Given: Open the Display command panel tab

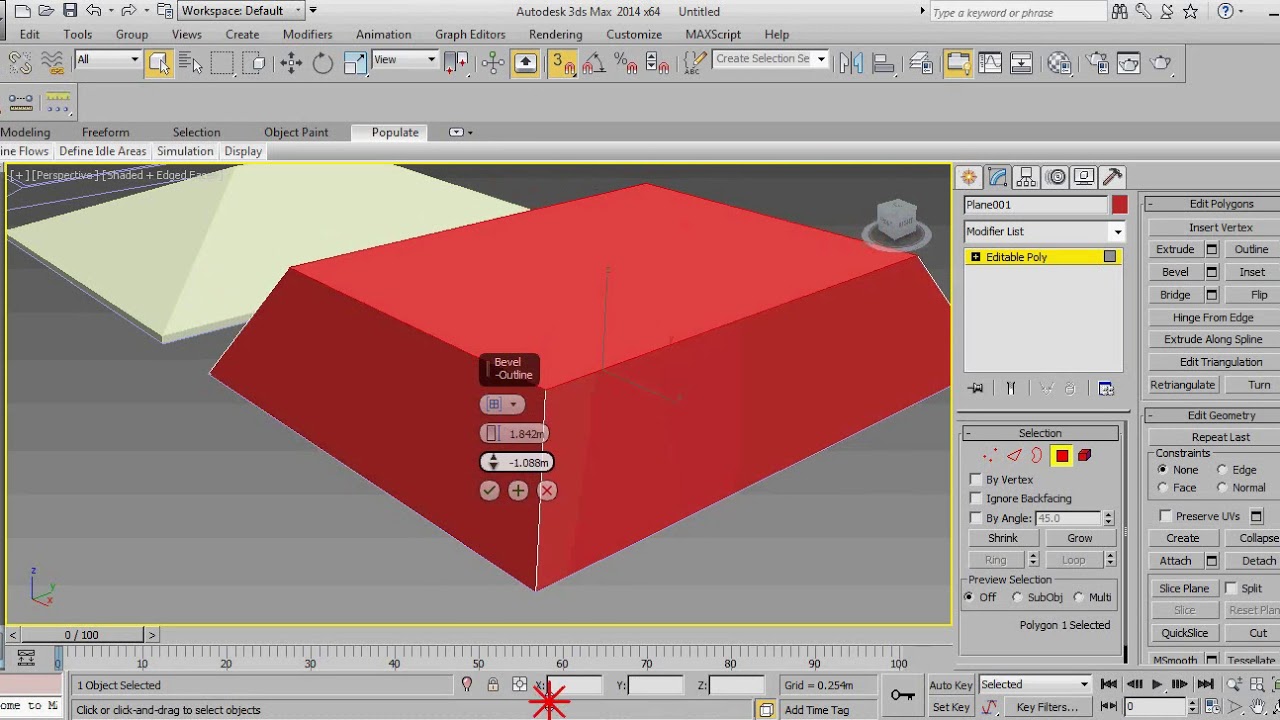Looking at the screenshot, I should click(x=1085, y=177).
